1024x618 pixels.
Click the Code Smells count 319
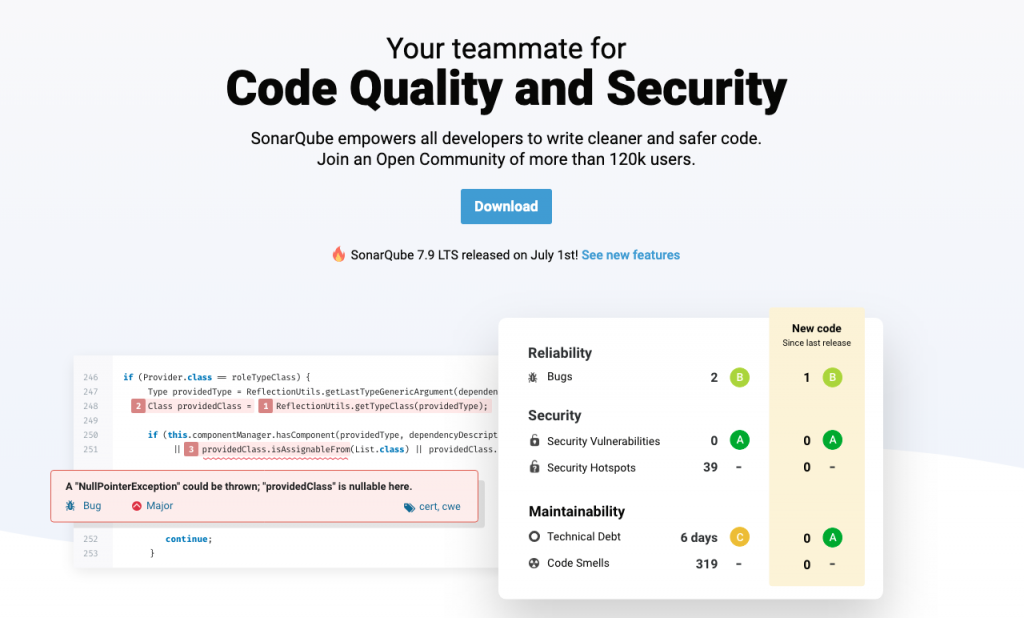click(x=707, y=564)
